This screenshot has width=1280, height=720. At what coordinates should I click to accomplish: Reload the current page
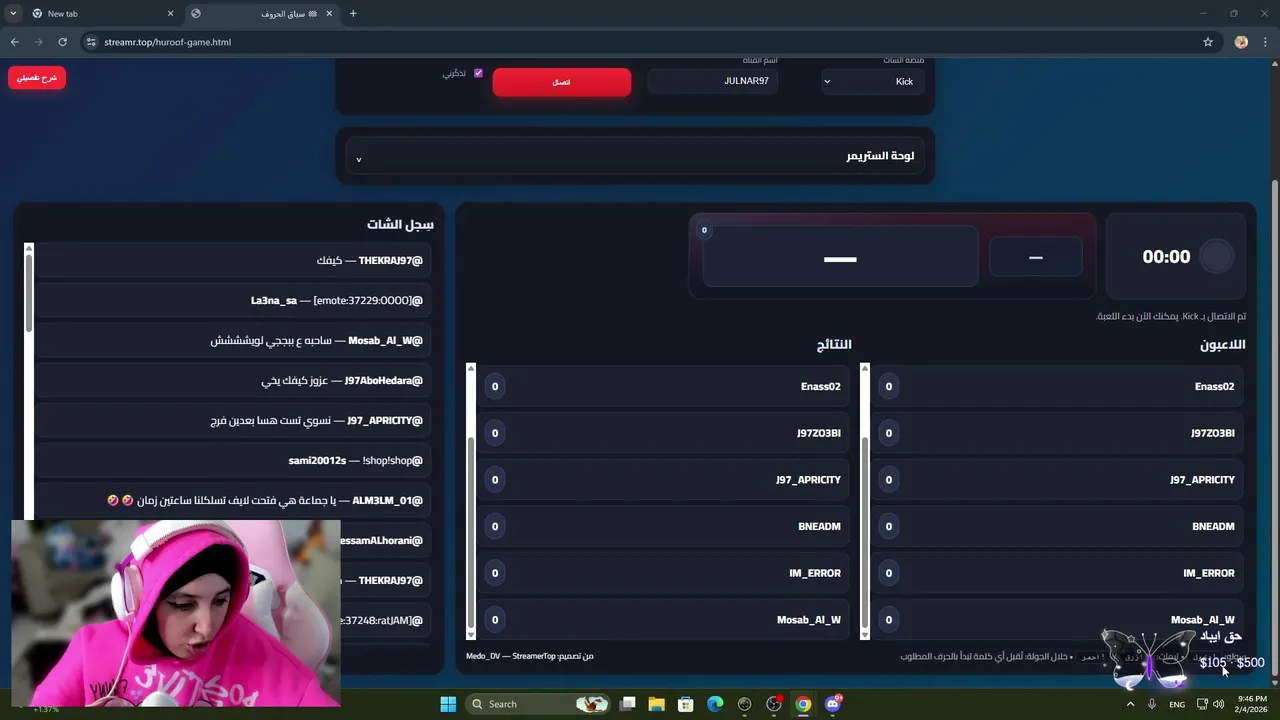(x=62, y=42)
